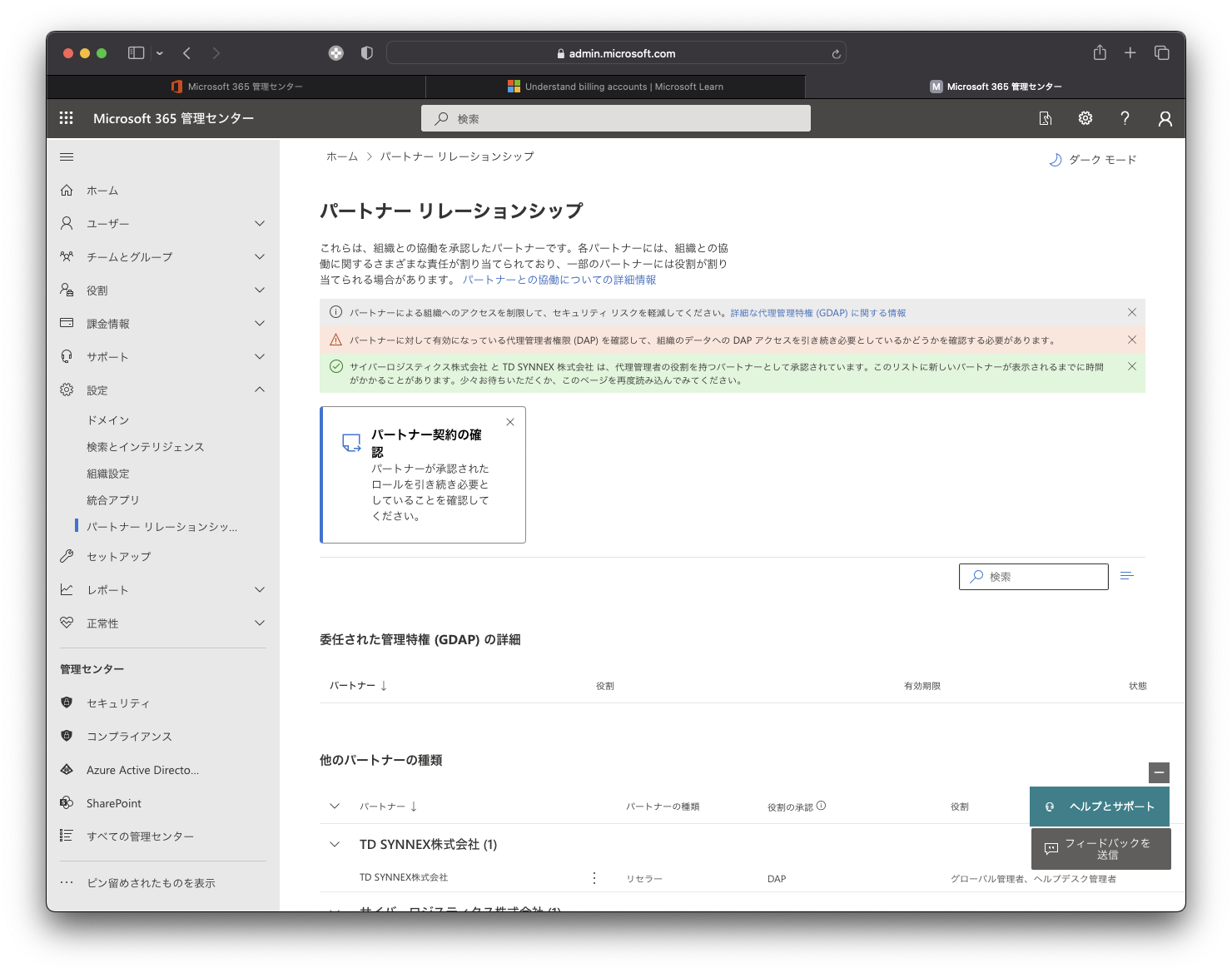
Task: Click フィードバックを送信 button
Action: point(1101,849)
